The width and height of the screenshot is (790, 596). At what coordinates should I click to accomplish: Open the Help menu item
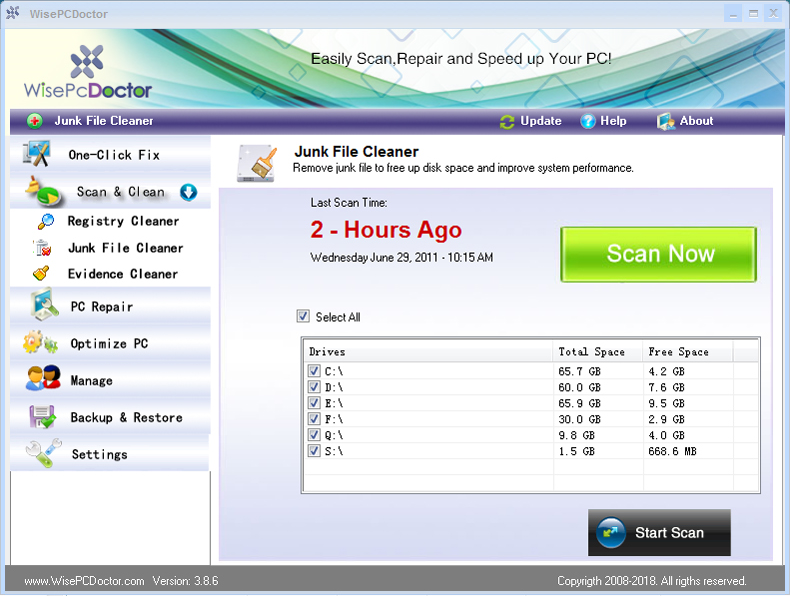tap(603, 121)
